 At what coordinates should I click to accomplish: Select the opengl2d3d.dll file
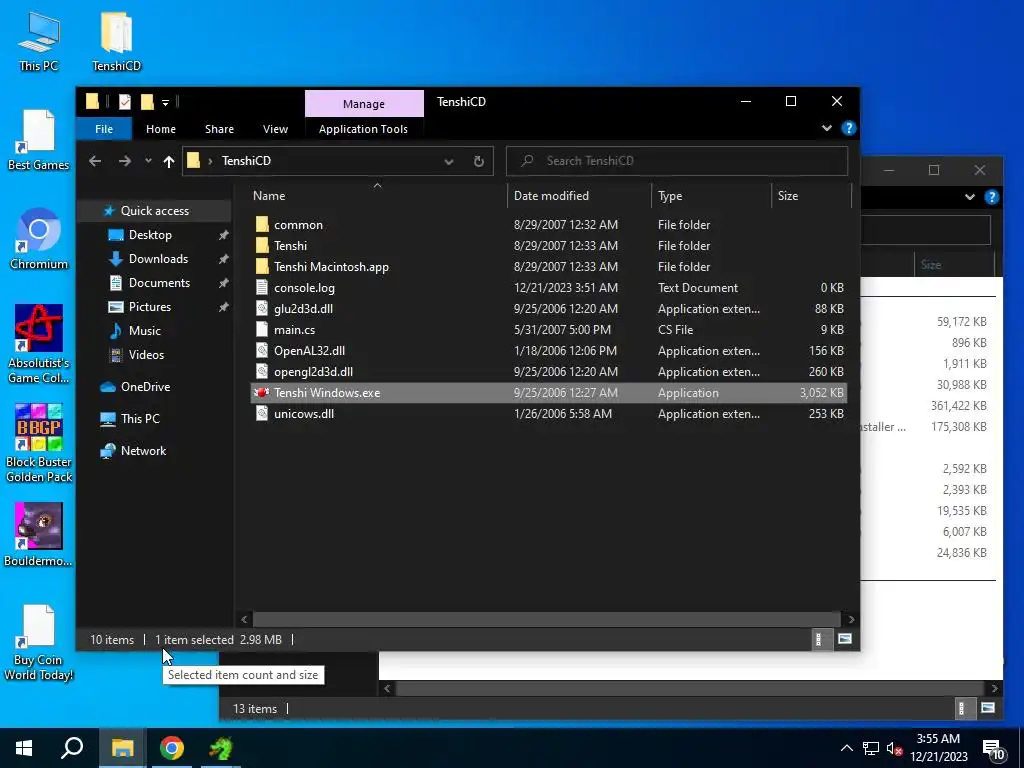[549, 372]
